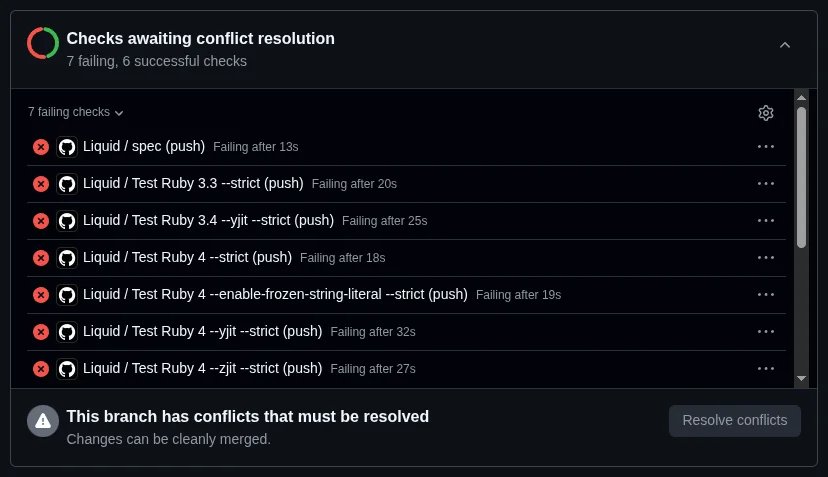Viewport: 828px width, 477px height.
Task: Click GitHub avatar next to Ruby 4 --zjit check
Action: point(67,369)
